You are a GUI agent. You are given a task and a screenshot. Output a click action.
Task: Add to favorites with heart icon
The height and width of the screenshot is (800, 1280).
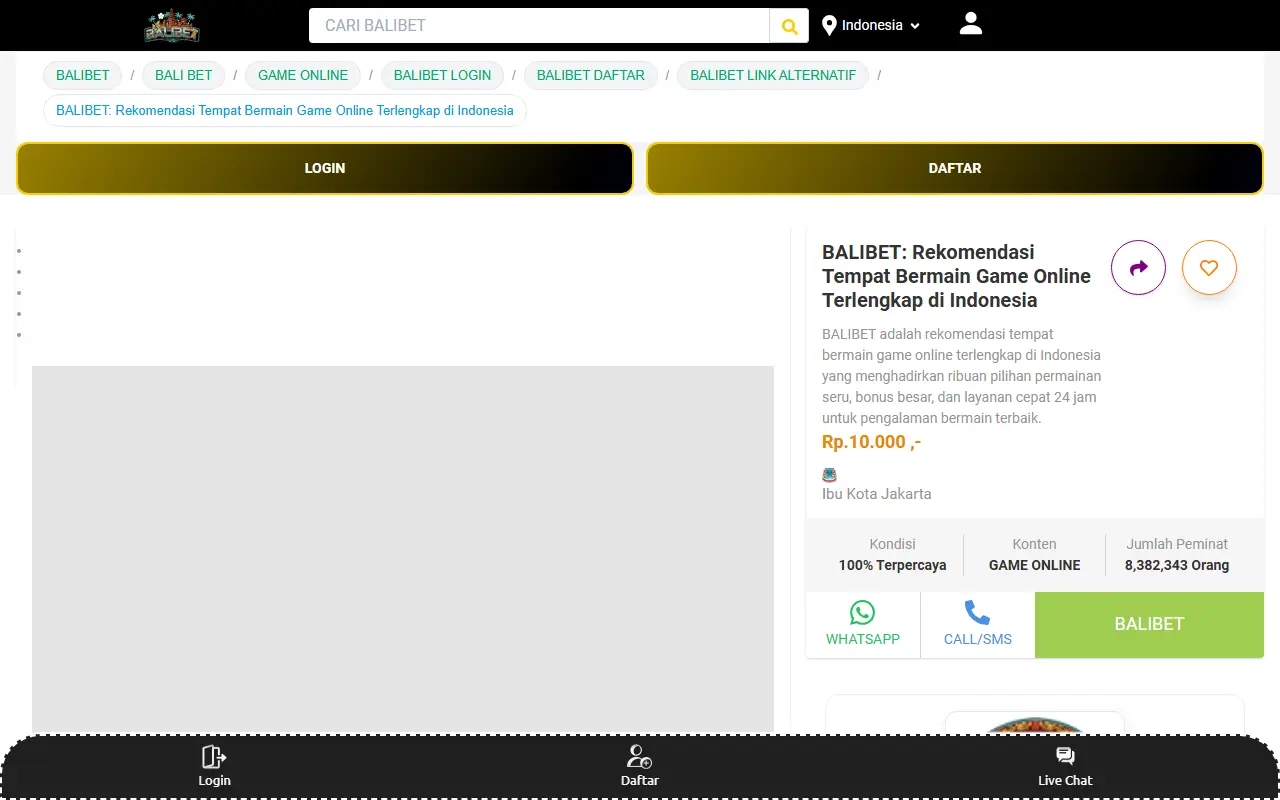pos(1209,268)
